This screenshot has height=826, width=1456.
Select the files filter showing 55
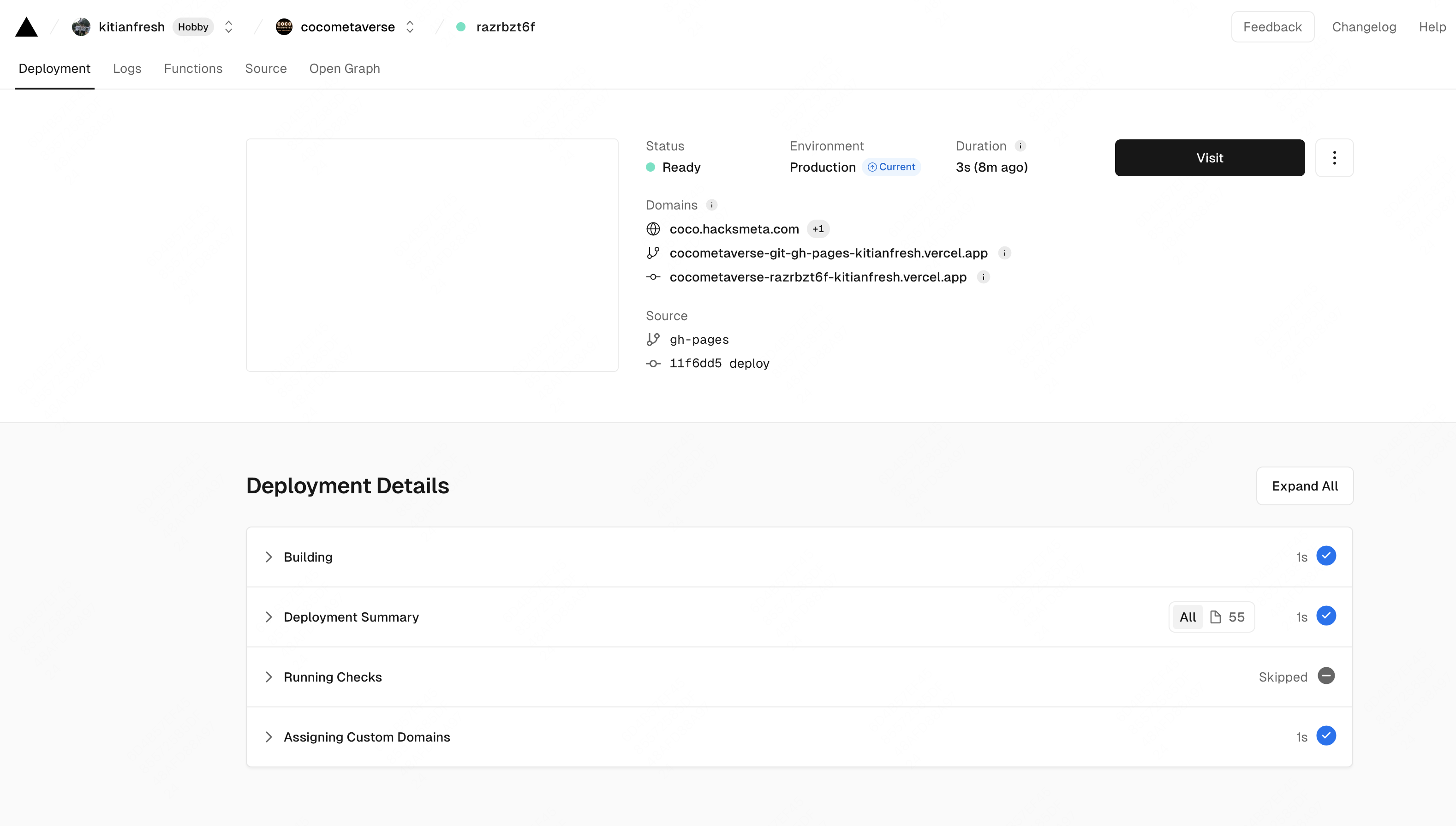coord(1228,617)
